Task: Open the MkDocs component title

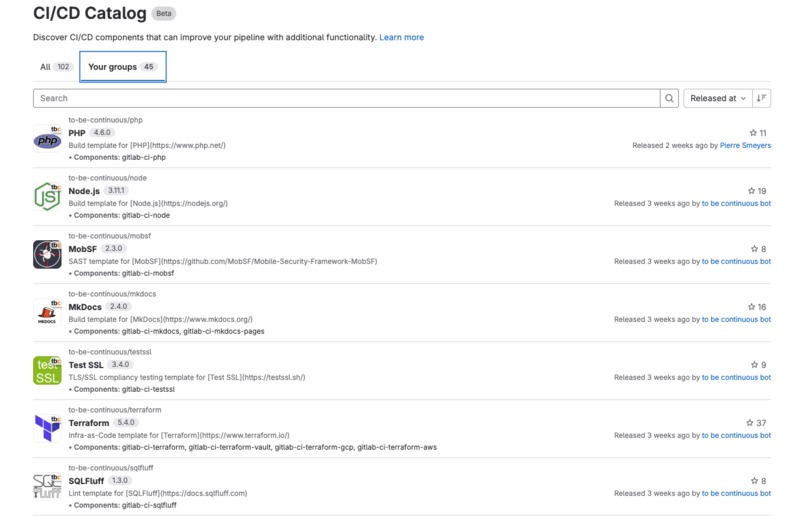Action: 85,307
